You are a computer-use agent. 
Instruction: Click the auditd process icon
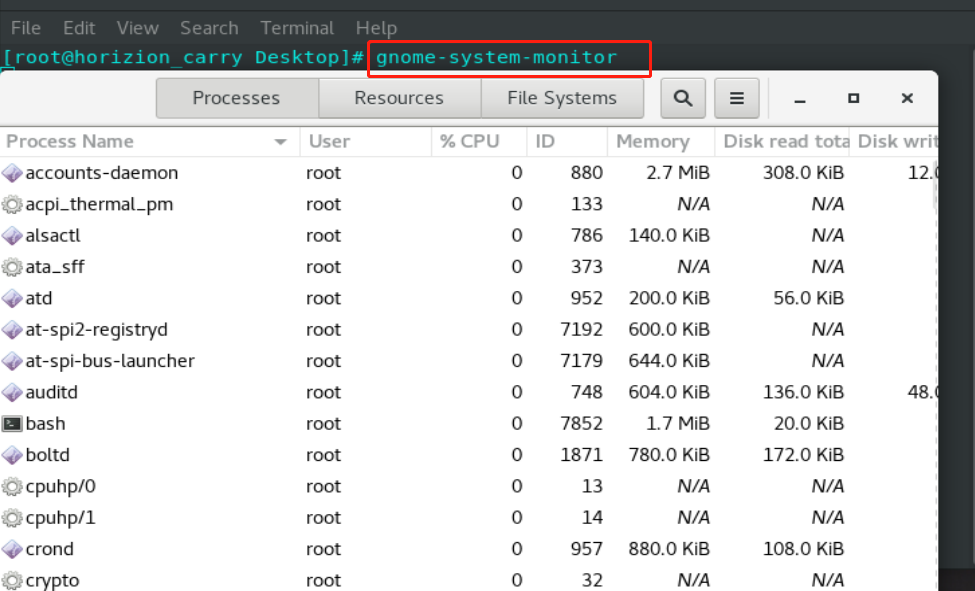12,392
